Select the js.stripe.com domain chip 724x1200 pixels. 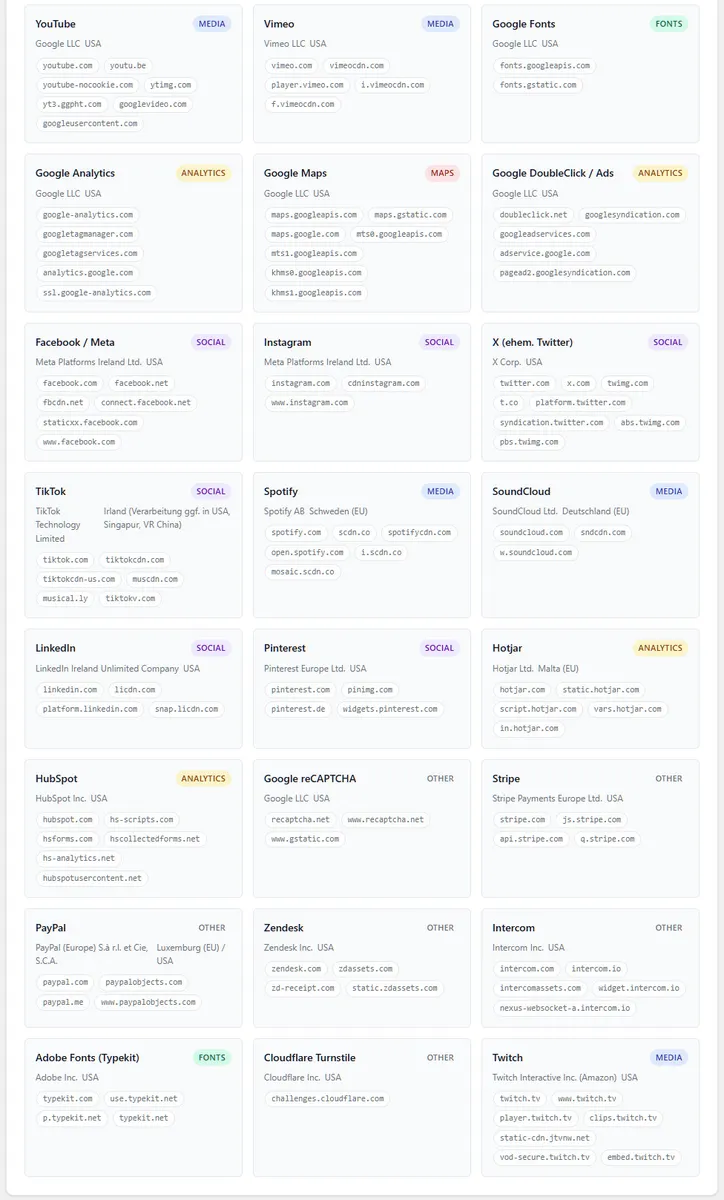[x=591, y=820]
